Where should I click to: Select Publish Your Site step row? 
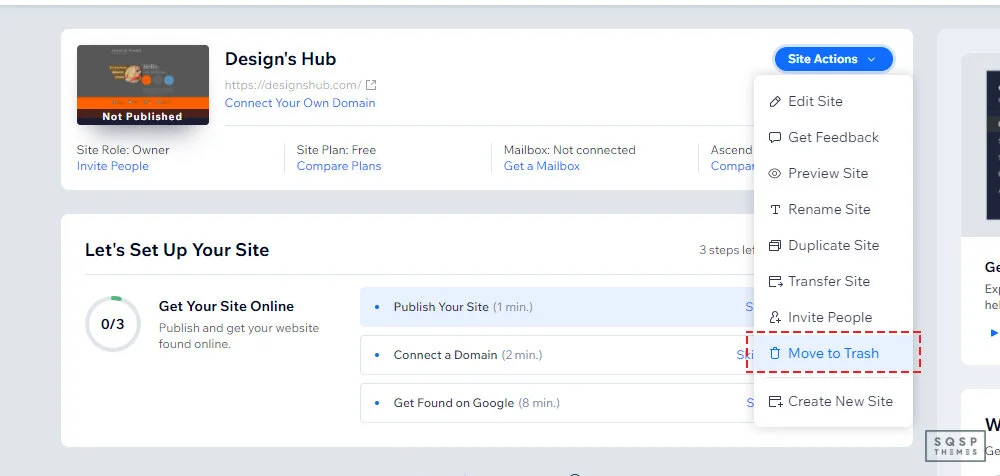point(557,307)
